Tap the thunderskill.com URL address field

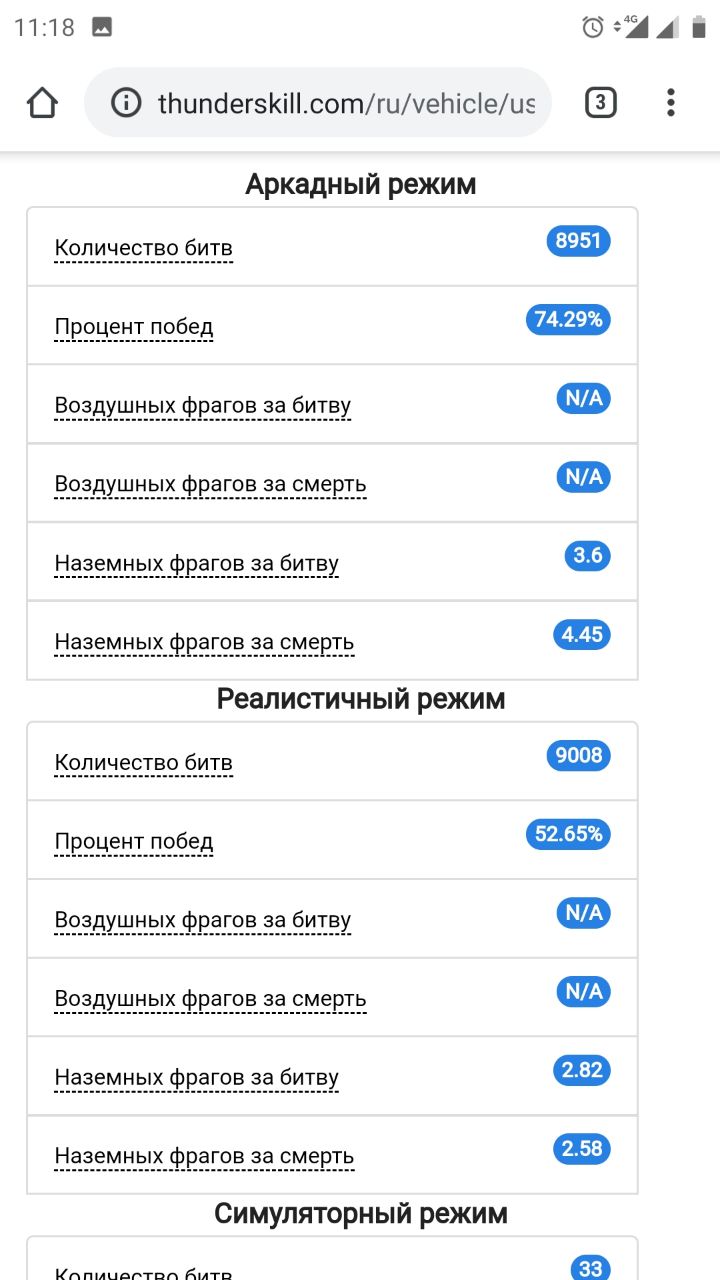(x=345, y=102)
